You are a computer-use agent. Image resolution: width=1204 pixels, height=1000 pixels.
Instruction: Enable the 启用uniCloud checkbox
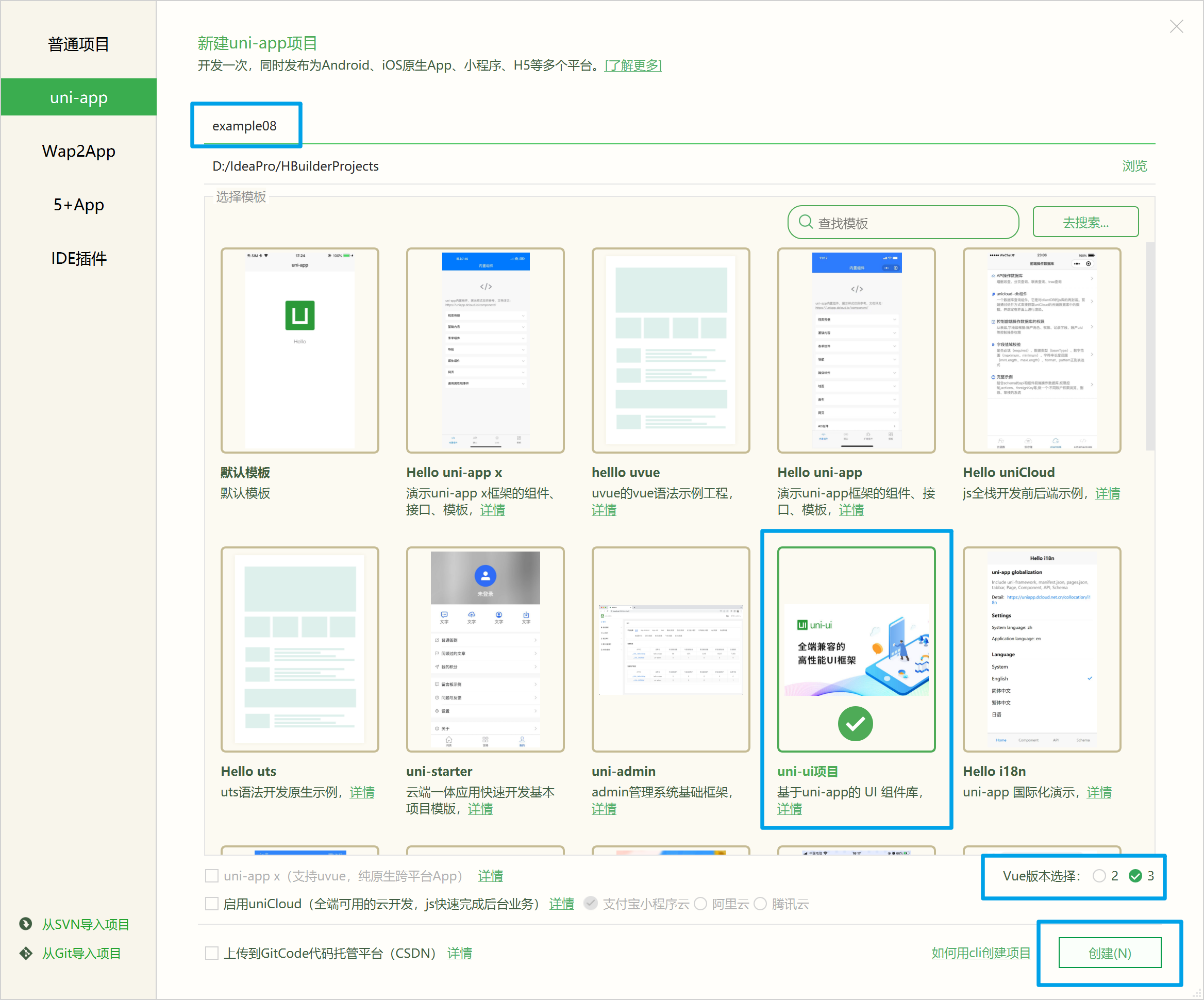click(211, 904)
